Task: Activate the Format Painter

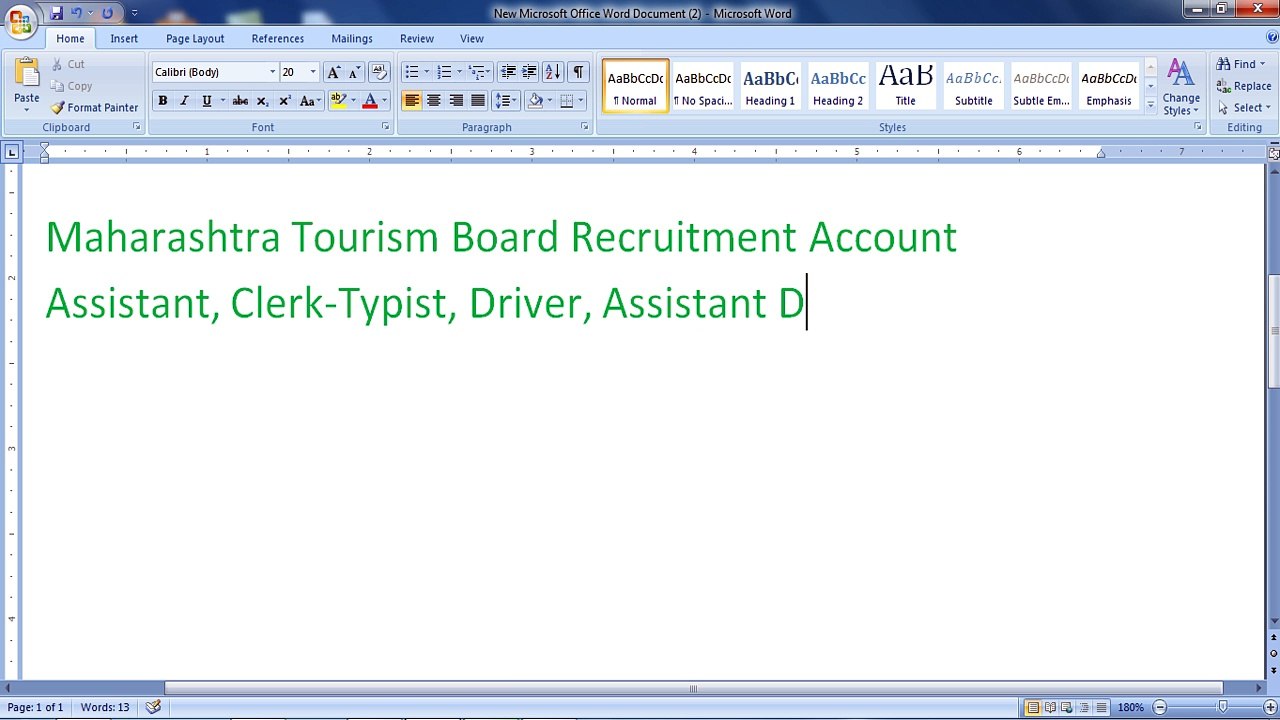Action: 95,107
